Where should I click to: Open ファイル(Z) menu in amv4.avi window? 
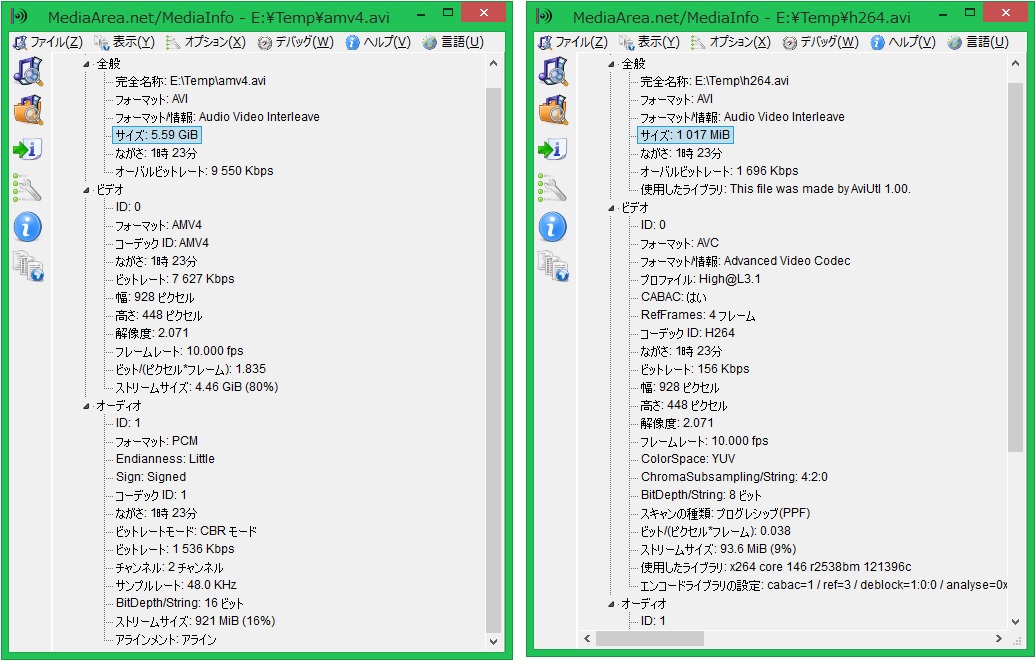pos(48,42)
